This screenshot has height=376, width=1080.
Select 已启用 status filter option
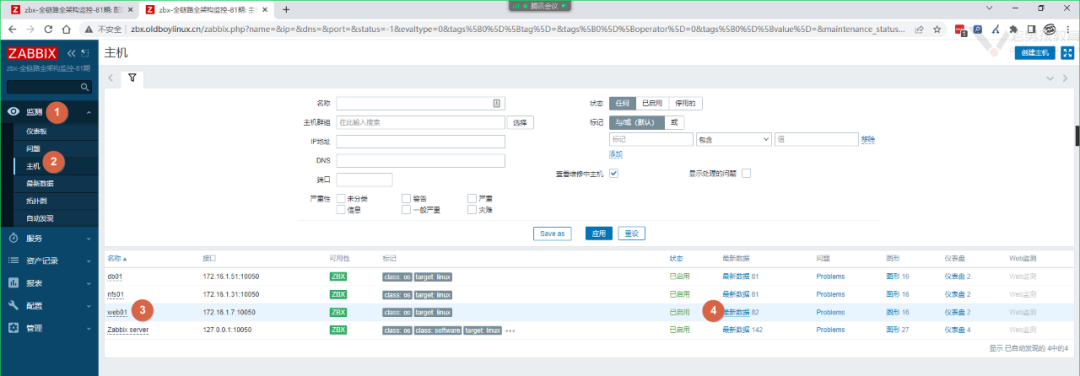coord(652,103)
